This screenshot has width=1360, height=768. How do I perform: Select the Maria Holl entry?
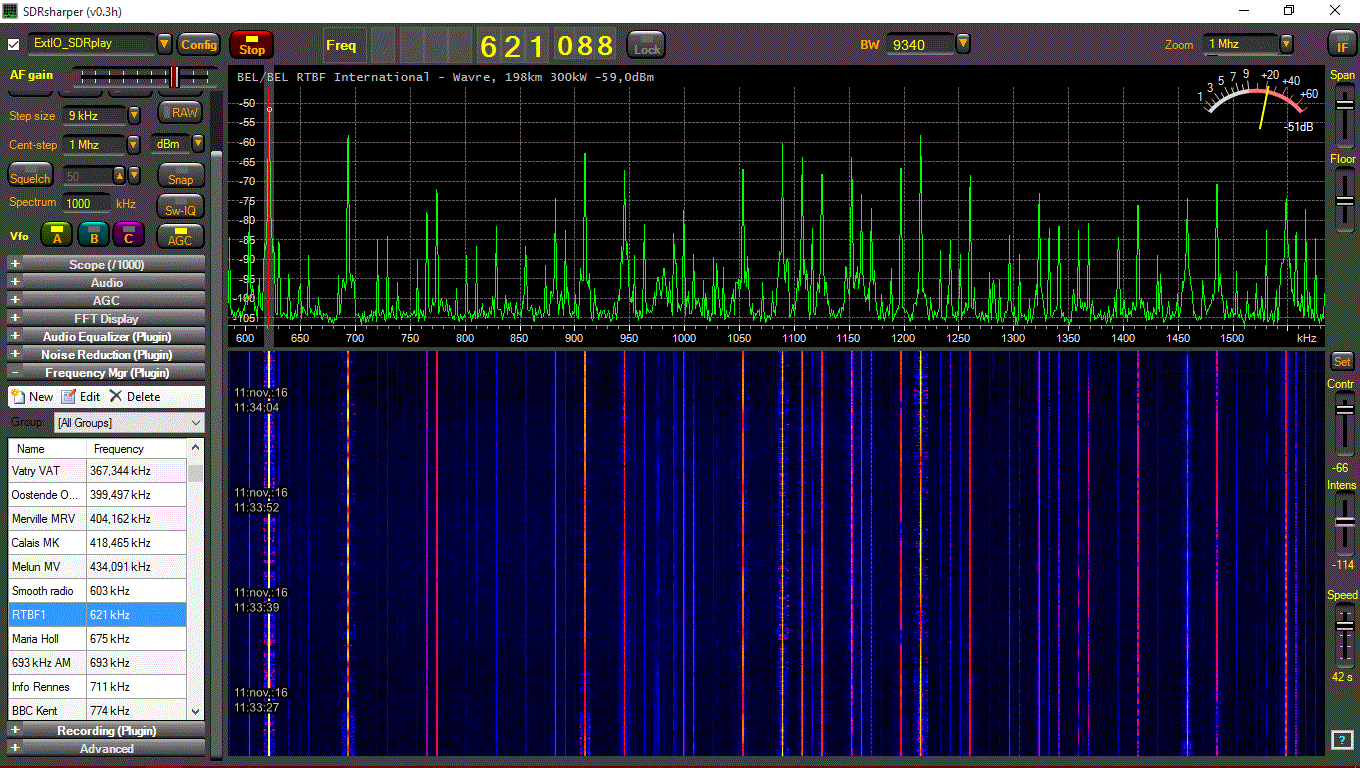pos(97,639)
